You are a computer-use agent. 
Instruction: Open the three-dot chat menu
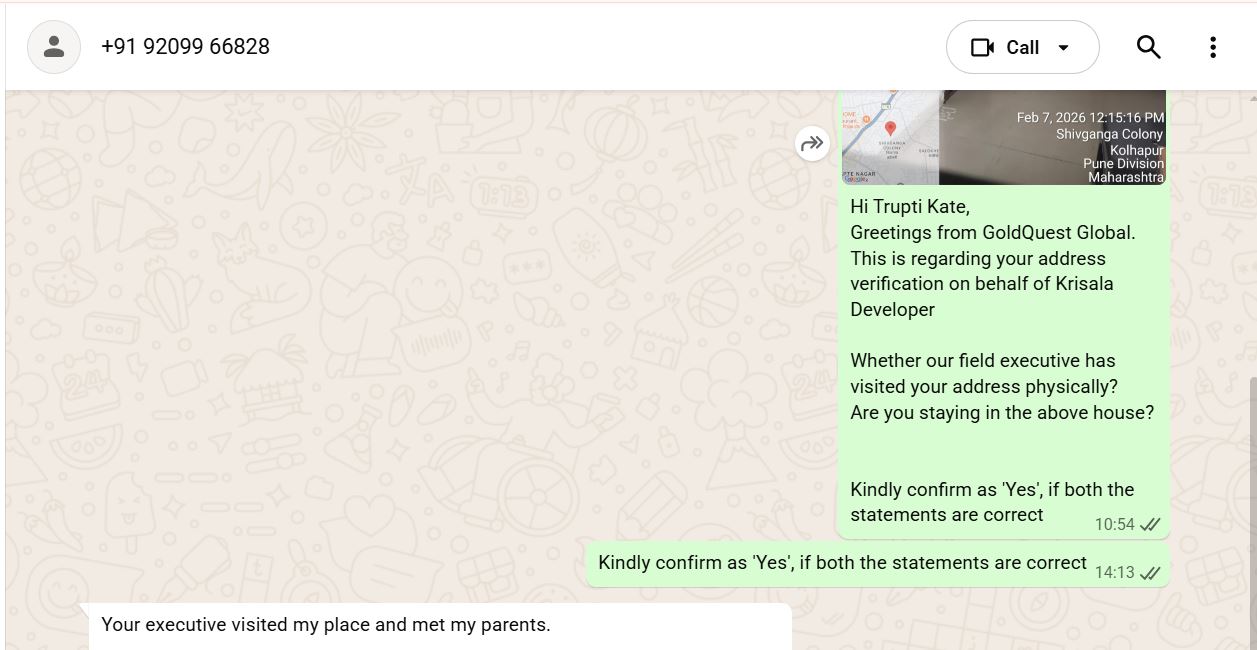pos(1212,47)
